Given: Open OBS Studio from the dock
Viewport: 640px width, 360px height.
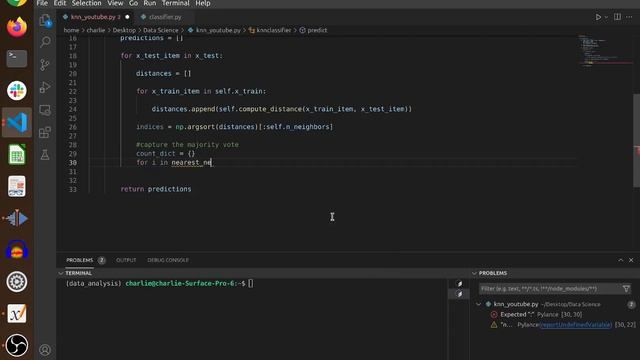Looking at the screenshot, I should [17, 345].
